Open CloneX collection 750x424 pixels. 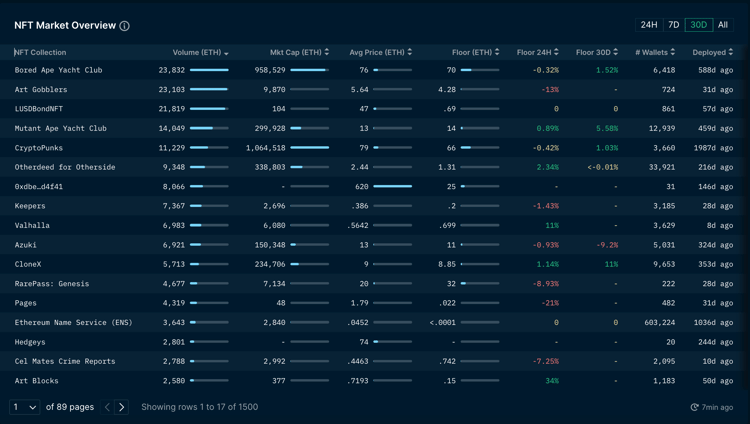(x=28, y=264)
